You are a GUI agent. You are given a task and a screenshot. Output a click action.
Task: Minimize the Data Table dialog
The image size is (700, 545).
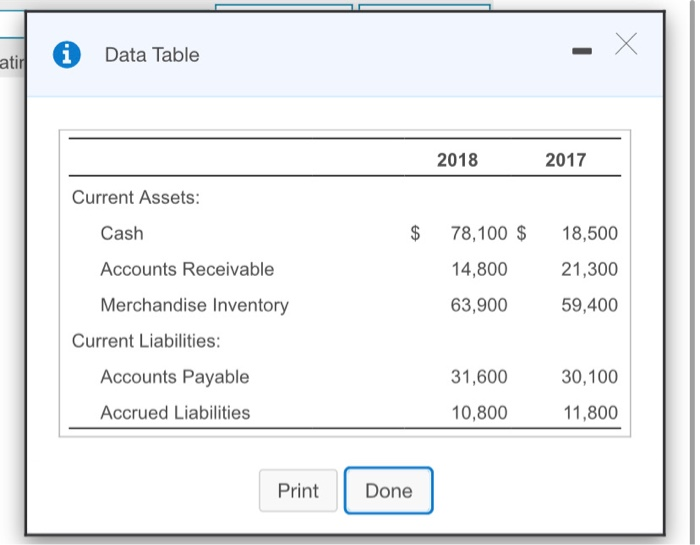(x=582, y=51)
